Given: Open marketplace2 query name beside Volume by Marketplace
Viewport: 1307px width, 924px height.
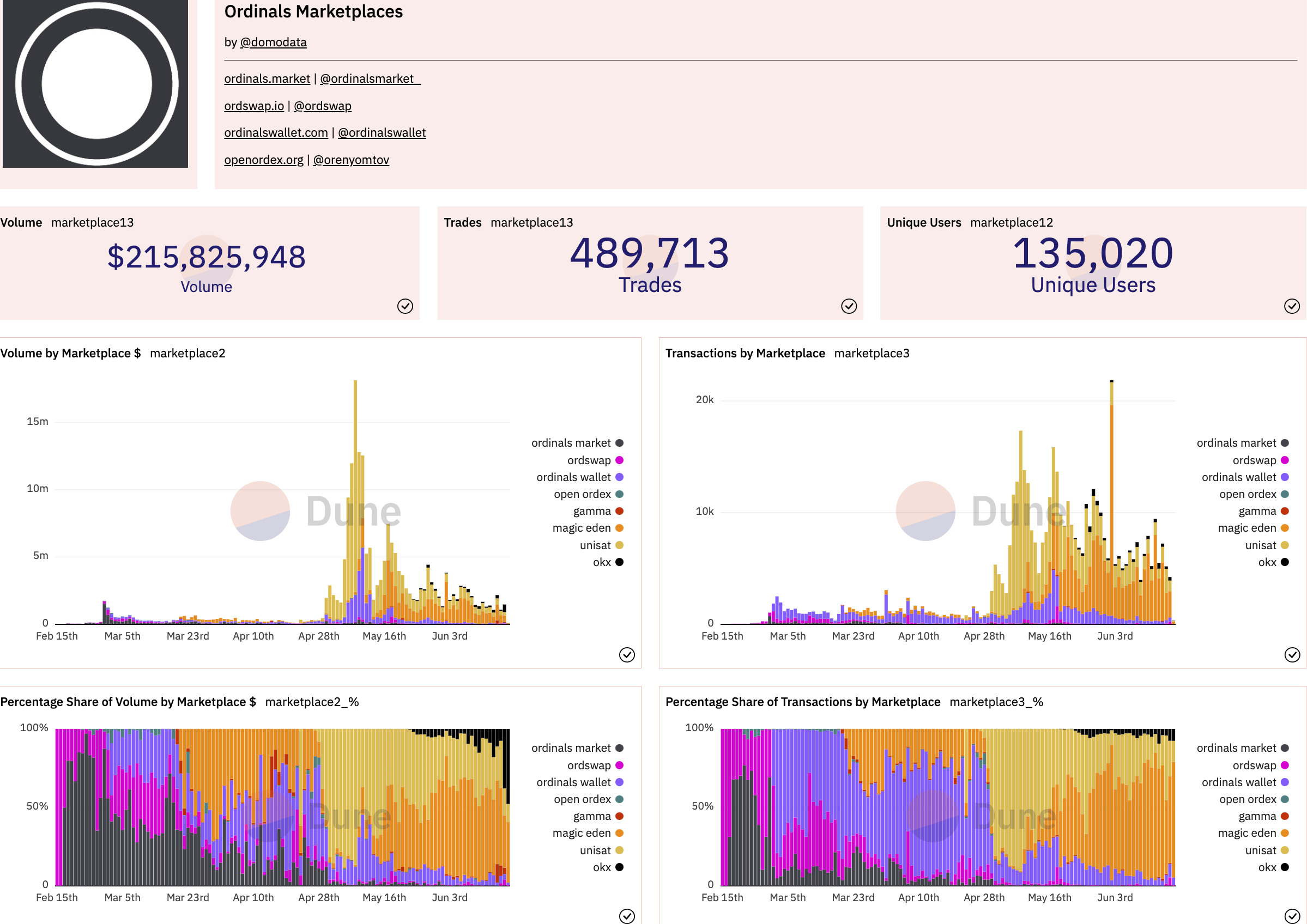Looking at the screenshot, I should (187, 354).
